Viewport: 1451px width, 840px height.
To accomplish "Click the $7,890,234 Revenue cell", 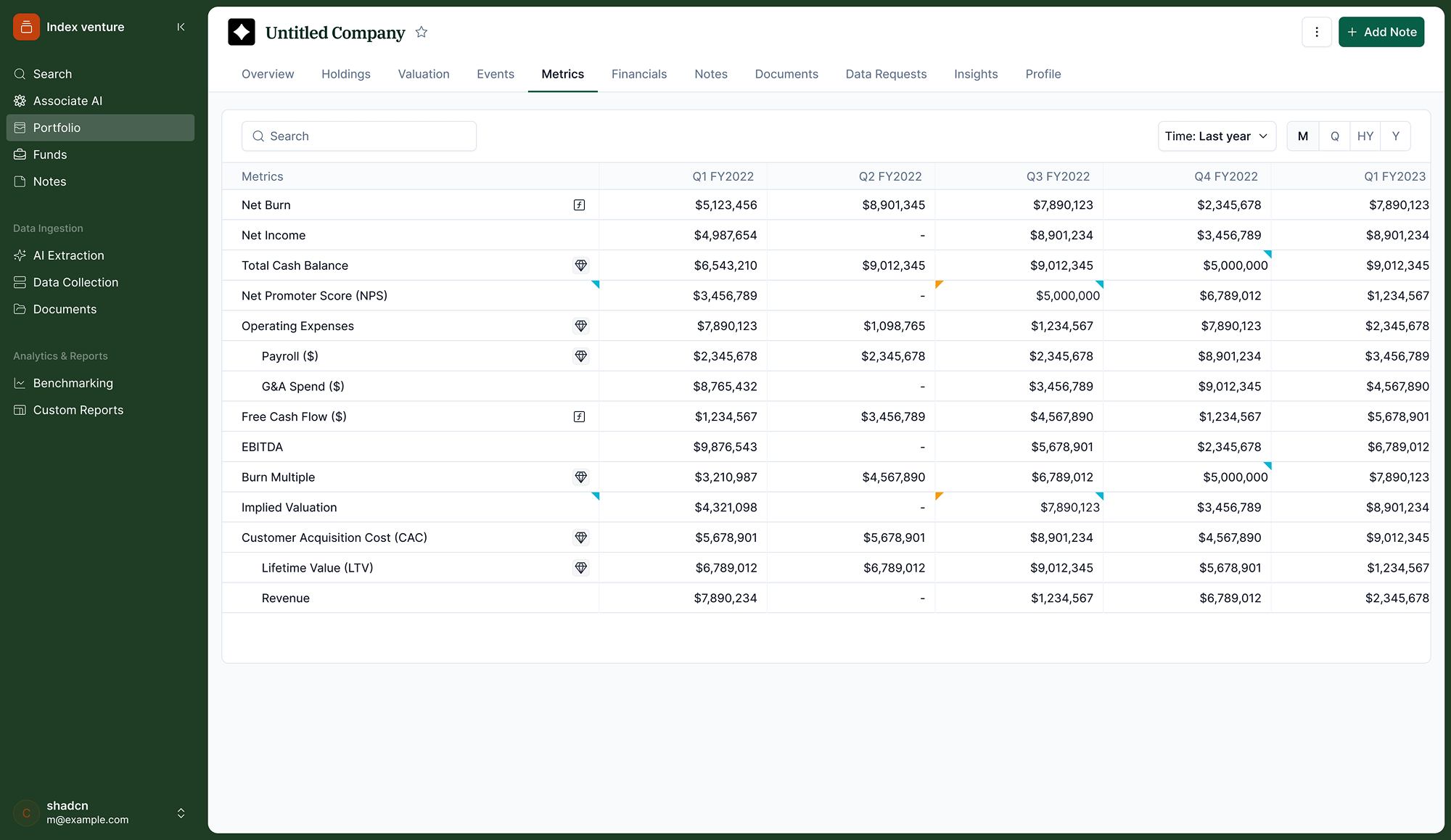I will click(x=725, y=598).
